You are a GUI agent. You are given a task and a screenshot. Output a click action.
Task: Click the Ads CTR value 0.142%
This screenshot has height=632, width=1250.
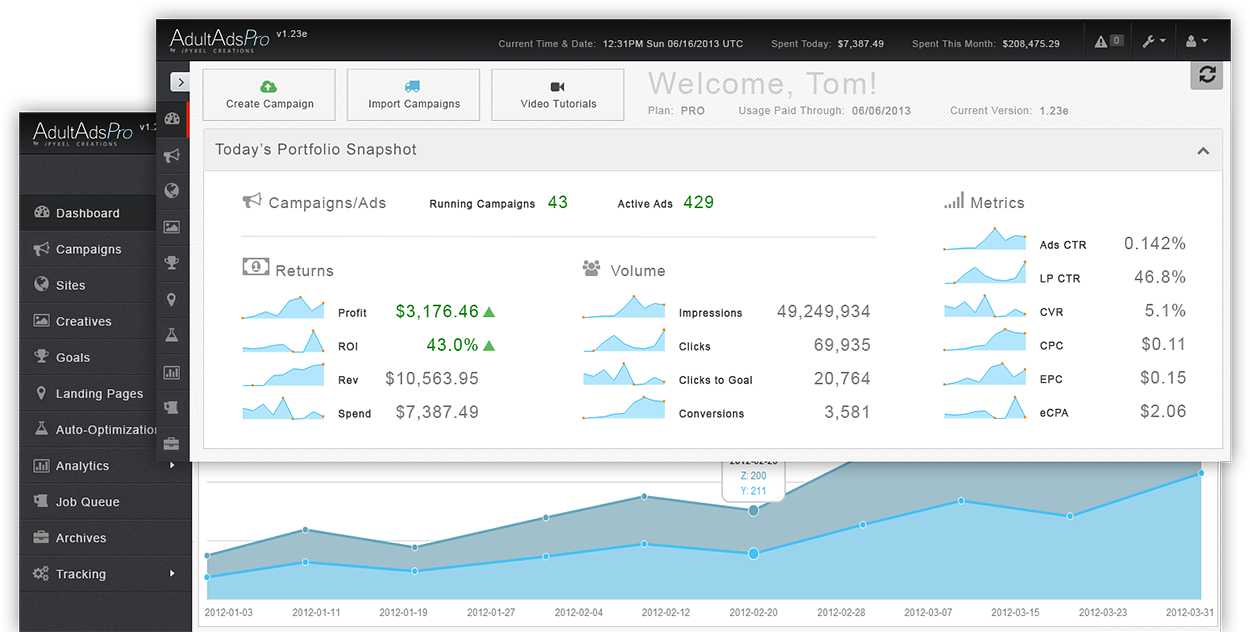point(1155,244)
